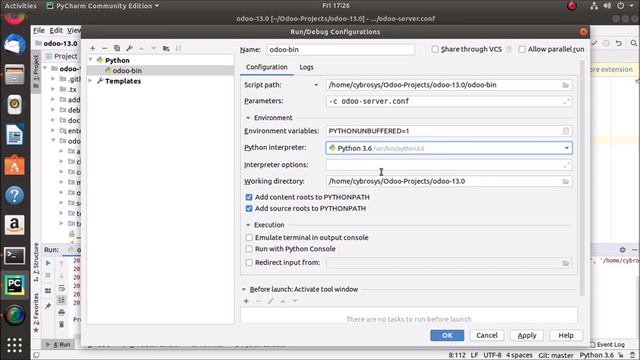Screen dimensions: 640x360
Task: Enable Redirect input from checkbox
Action: (x=249, y=262)
